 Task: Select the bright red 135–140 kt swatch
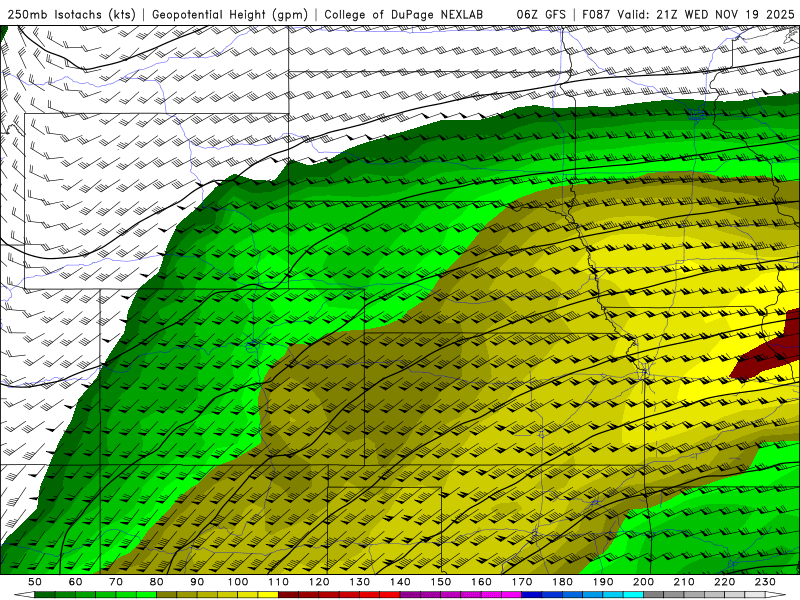tap(390, 595)
